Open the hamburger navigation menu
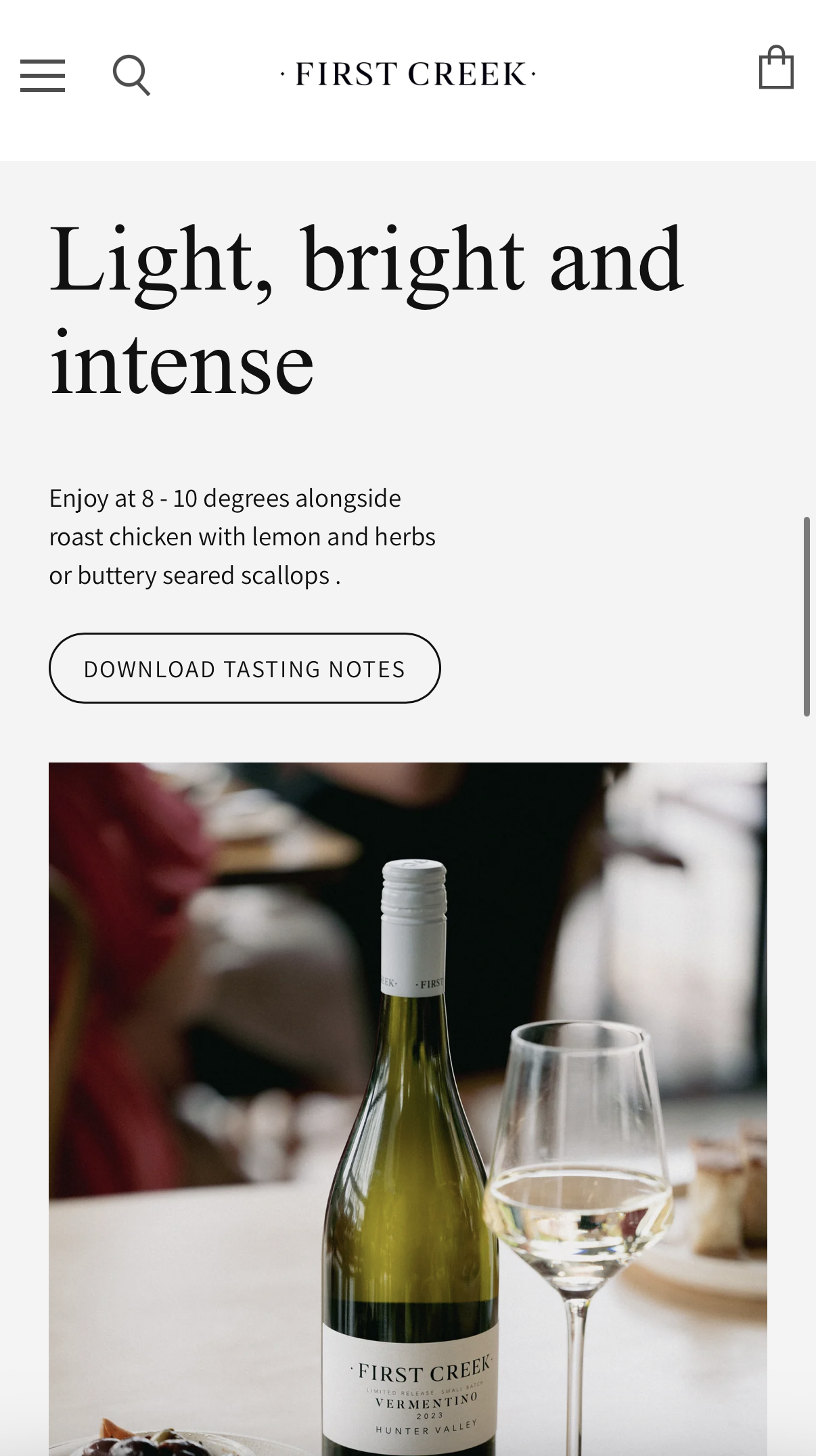Image resolution: width=816 pixels, height=1456 pixels. (43, 75)
